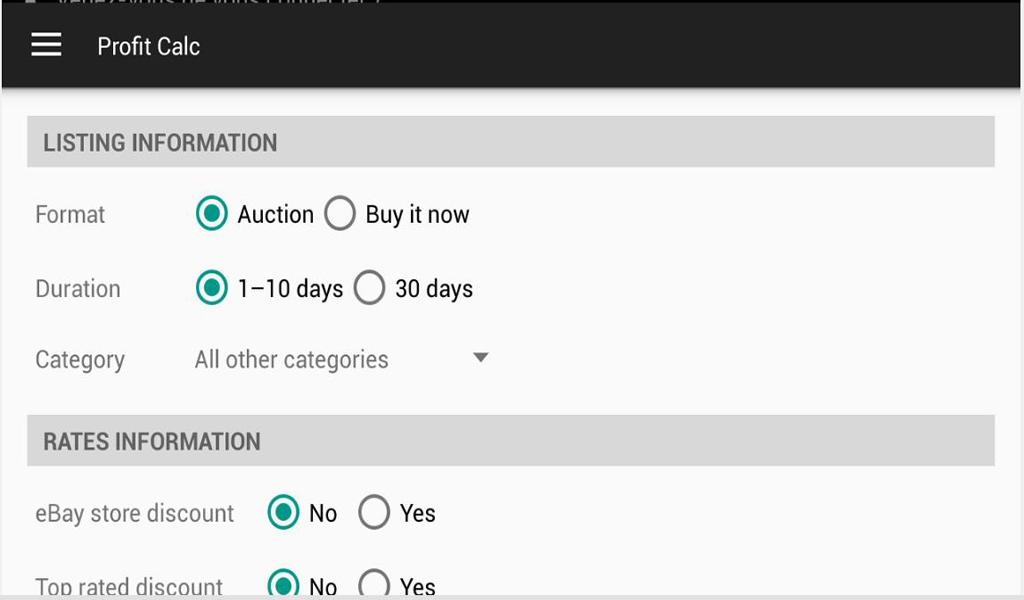Click the Category label
This screenshot has width=1024, height=600.
point(80,360)
